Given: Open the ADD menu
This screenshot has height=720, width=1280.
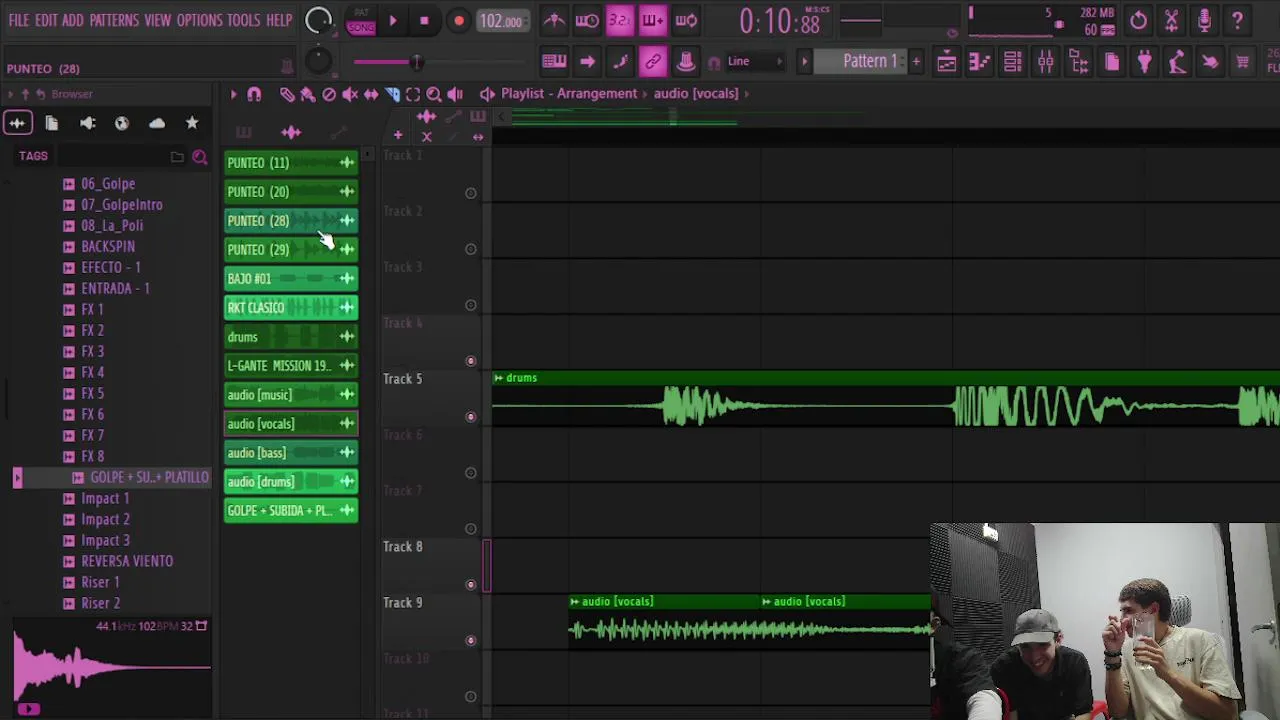Looking at the screenshot, I should point(73,20).
